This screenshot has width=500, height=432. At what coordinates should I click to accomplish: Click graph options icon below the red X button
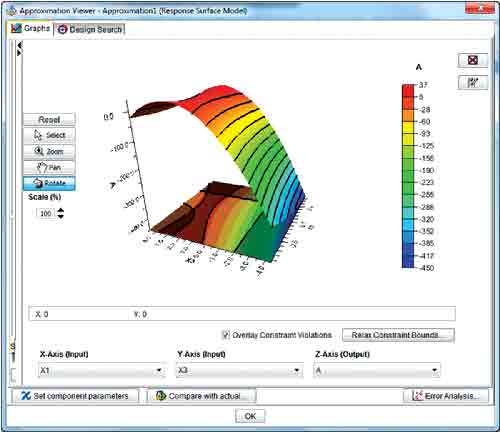(x=473, y=82)
